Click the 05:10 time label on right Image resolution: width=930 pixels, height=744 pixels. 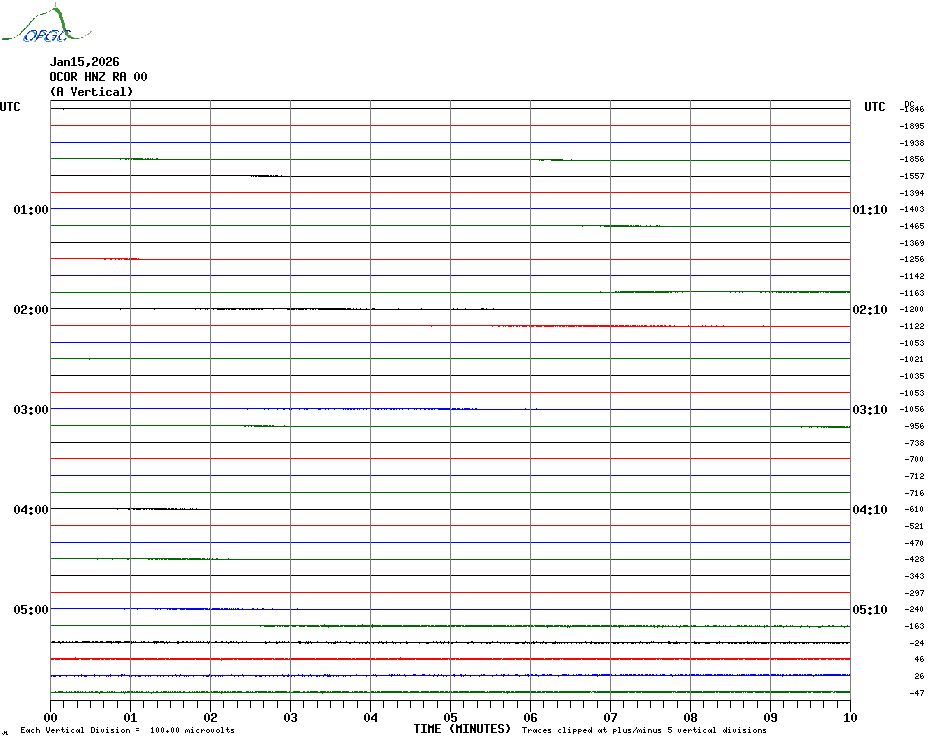[x=869, y=610]
